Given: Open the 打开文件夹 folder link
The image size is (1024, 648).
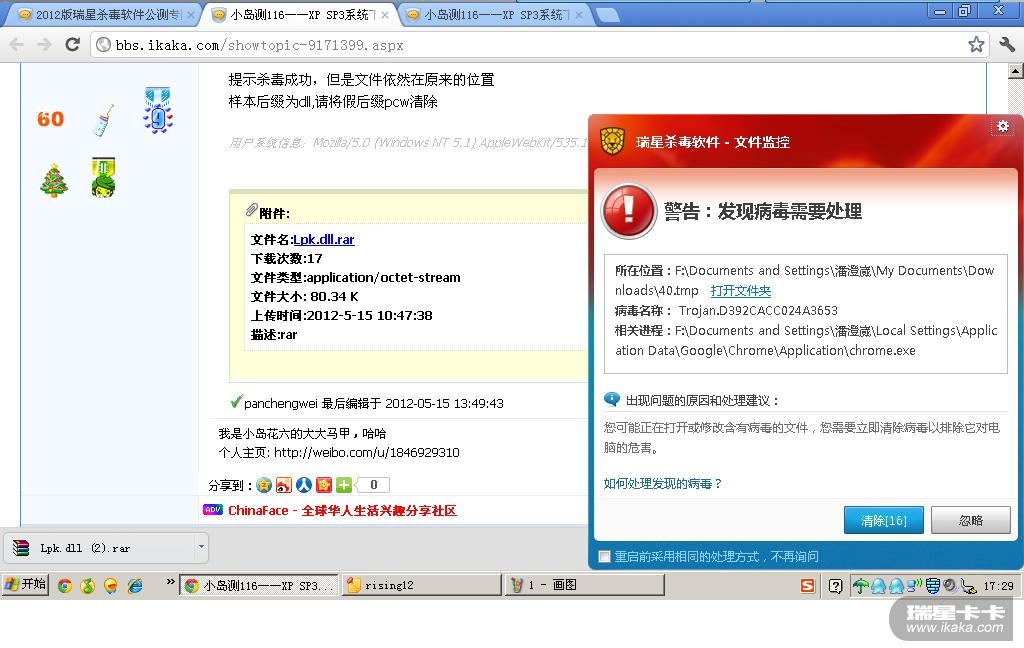Looking at the screenshot, I should click(x=741, y=291).
